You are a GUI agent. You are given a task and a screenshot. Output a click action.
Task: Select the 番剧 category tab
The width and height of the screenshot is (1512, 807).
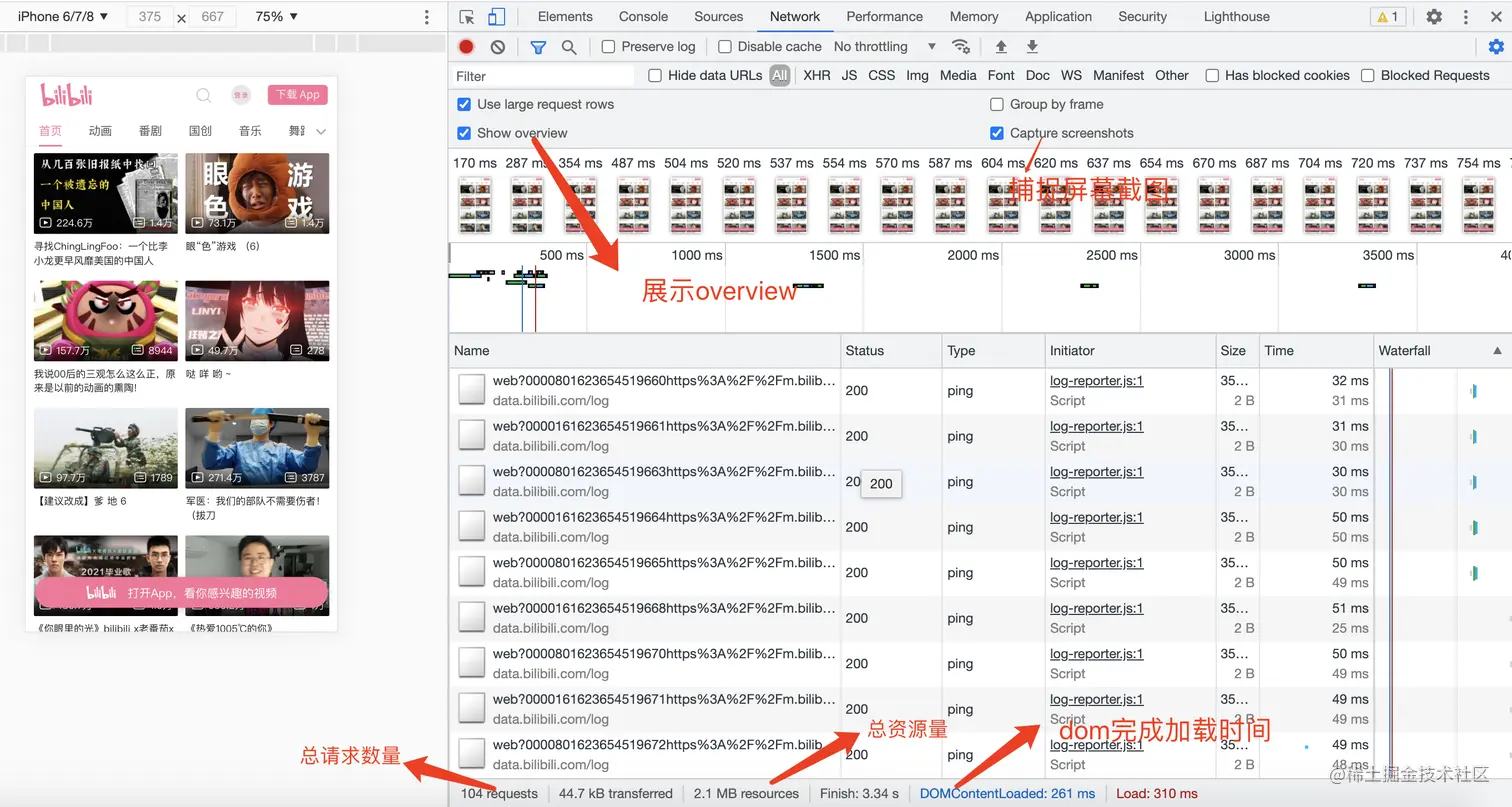(x=150, y=131)
